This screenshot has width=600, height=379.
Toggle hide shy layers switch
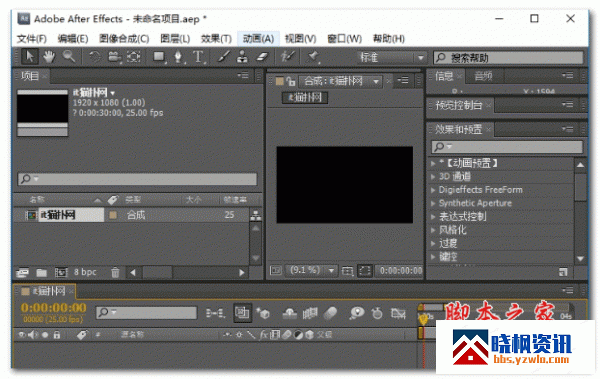pyautogui.click(x=290, y=313)
